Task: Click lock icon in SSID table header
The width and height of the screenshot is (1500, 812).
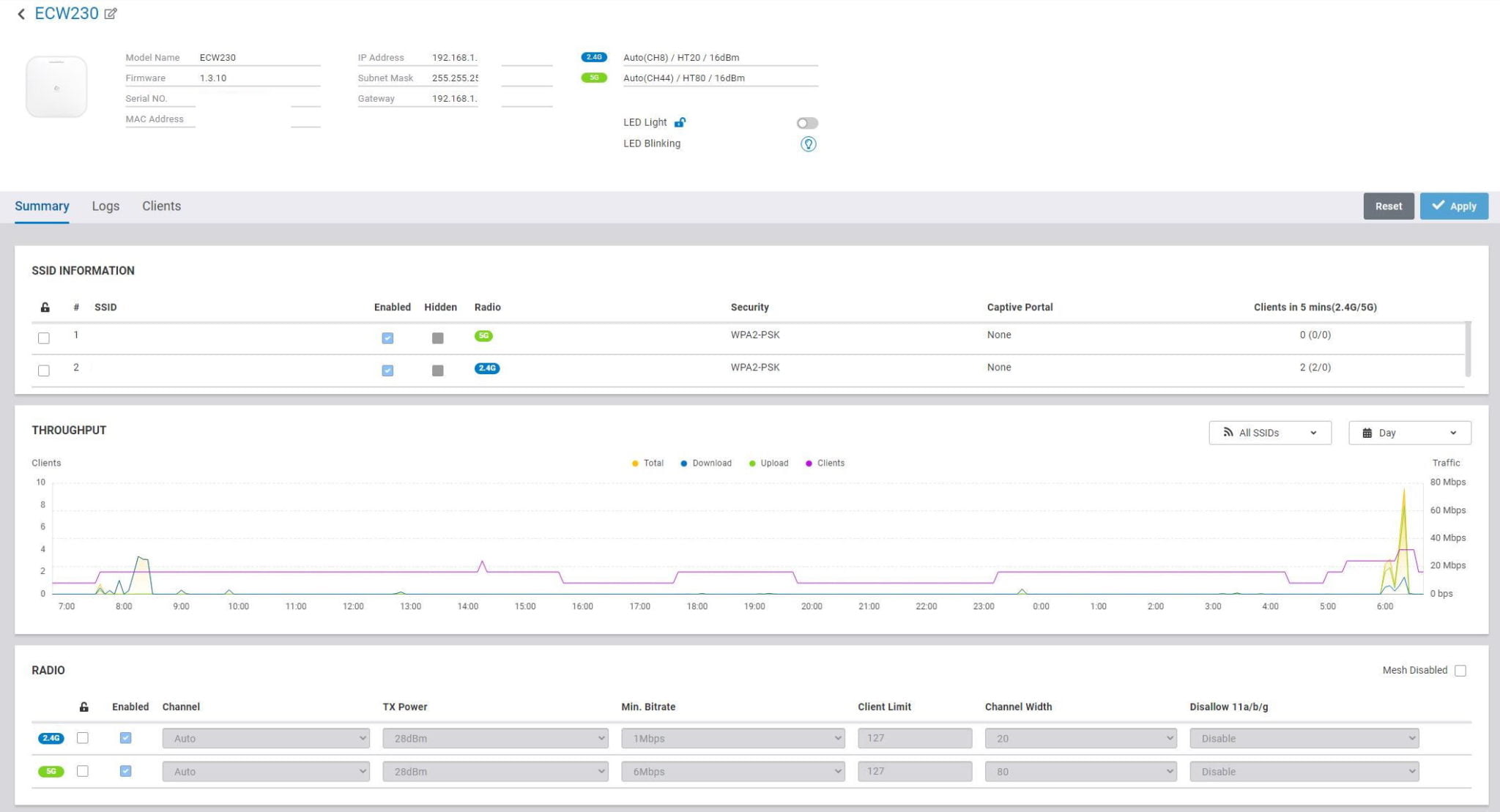Action: (45, 308)
